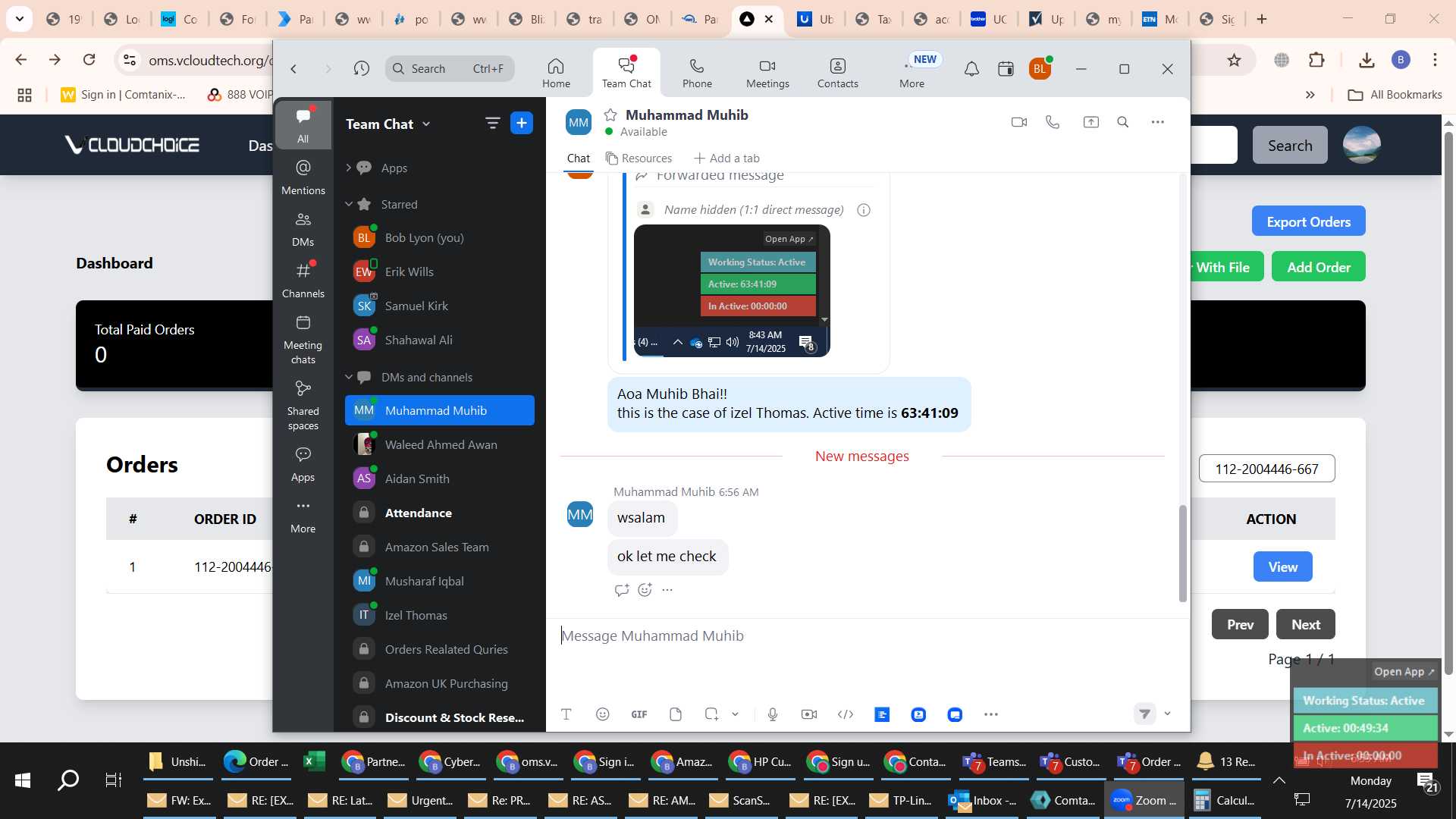Image resolution: width=1456 pixels, height=819 pixels.
Task: Add reaction to 'ok let me check' message
Action: point(645,590)
